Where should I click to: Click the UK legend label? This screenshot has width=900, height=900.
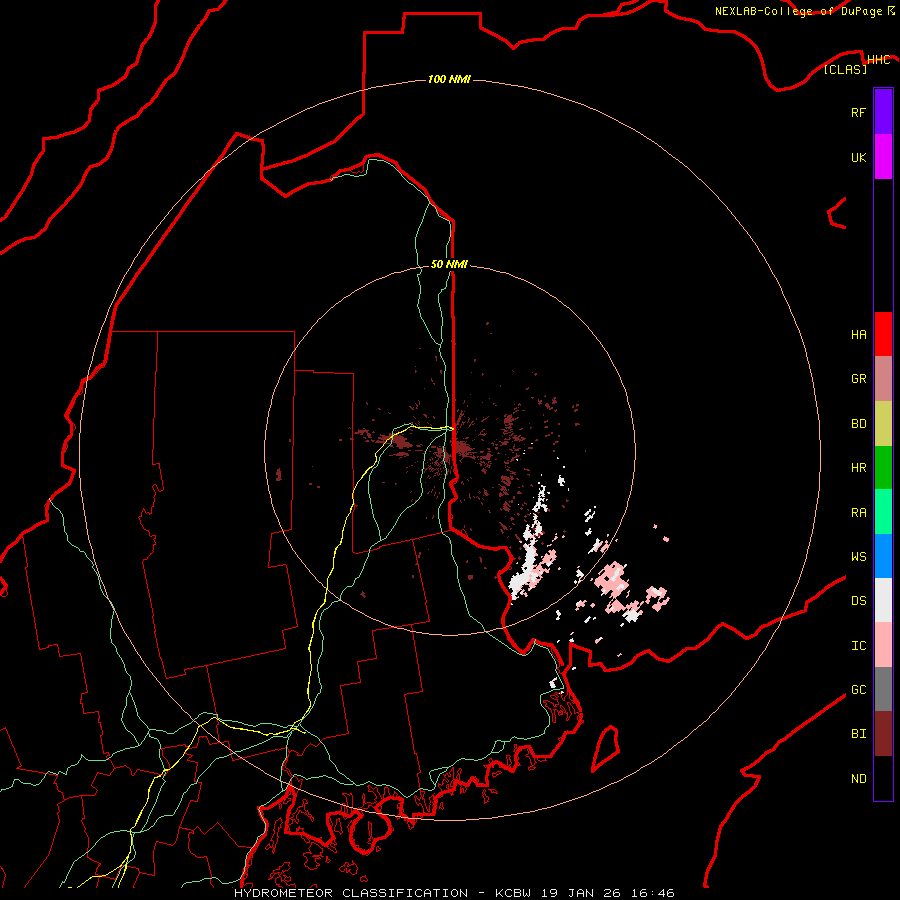(x=858, y=157)
